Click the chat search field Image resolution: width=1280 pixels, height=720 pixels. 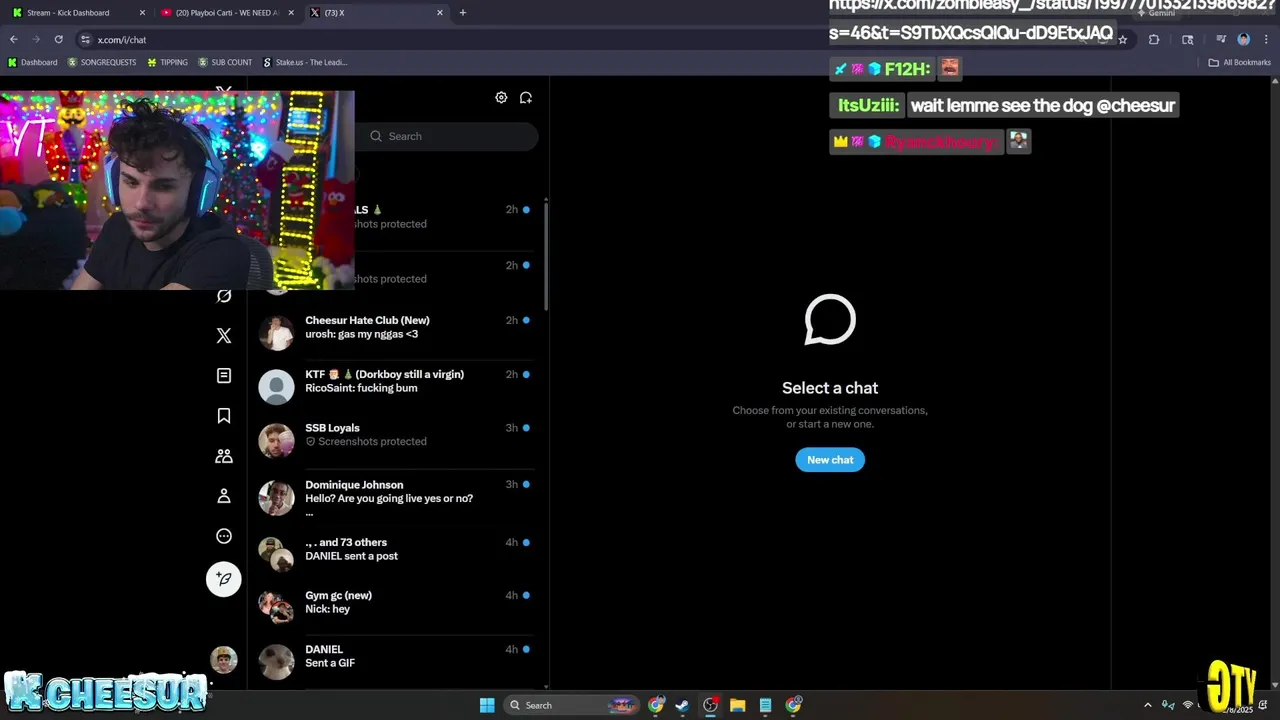[448, 136]
